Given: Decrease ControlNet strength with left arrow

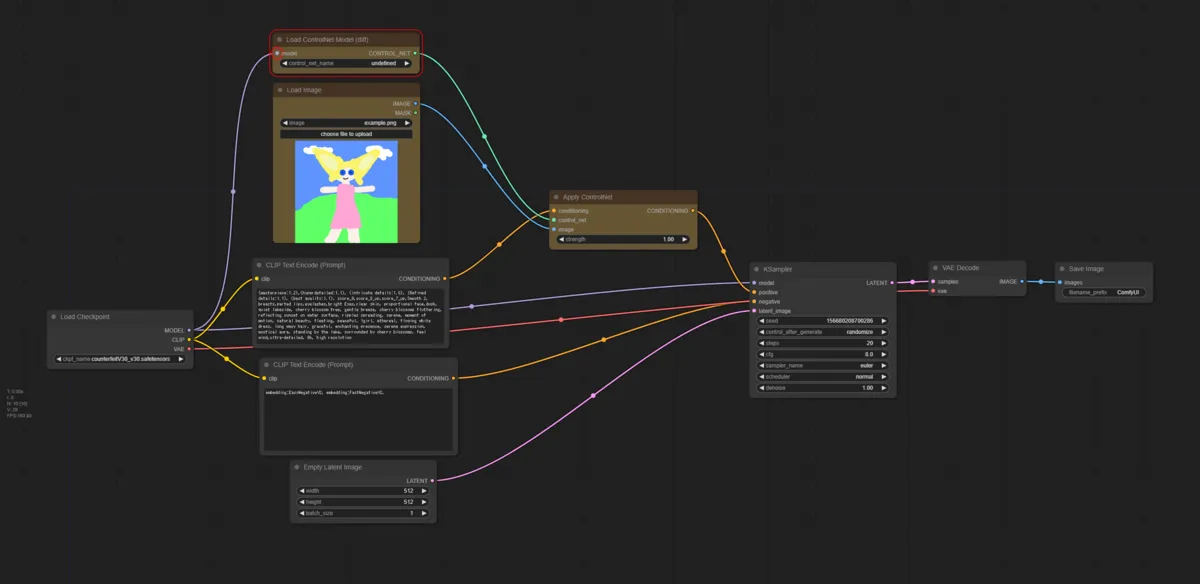Looking at the screenshot, I should click(x=561, y=240).
